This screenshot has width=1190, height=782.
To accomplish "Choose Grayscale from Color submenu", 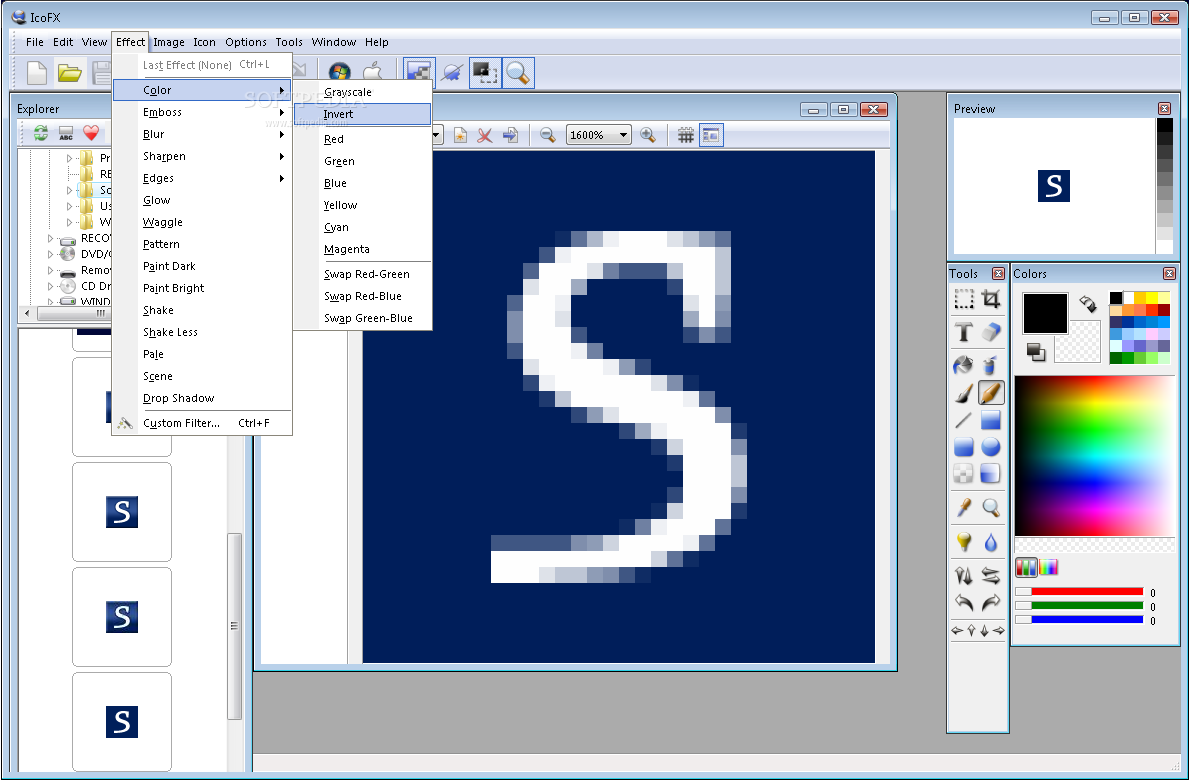I will [x=363, y=93].
